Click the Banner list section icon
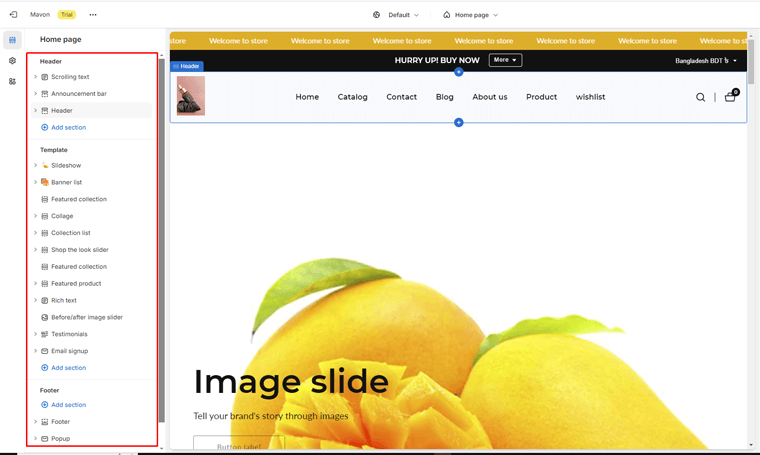Image resolution: width=760 pixels, height=455 pixels. pos(45,182)
